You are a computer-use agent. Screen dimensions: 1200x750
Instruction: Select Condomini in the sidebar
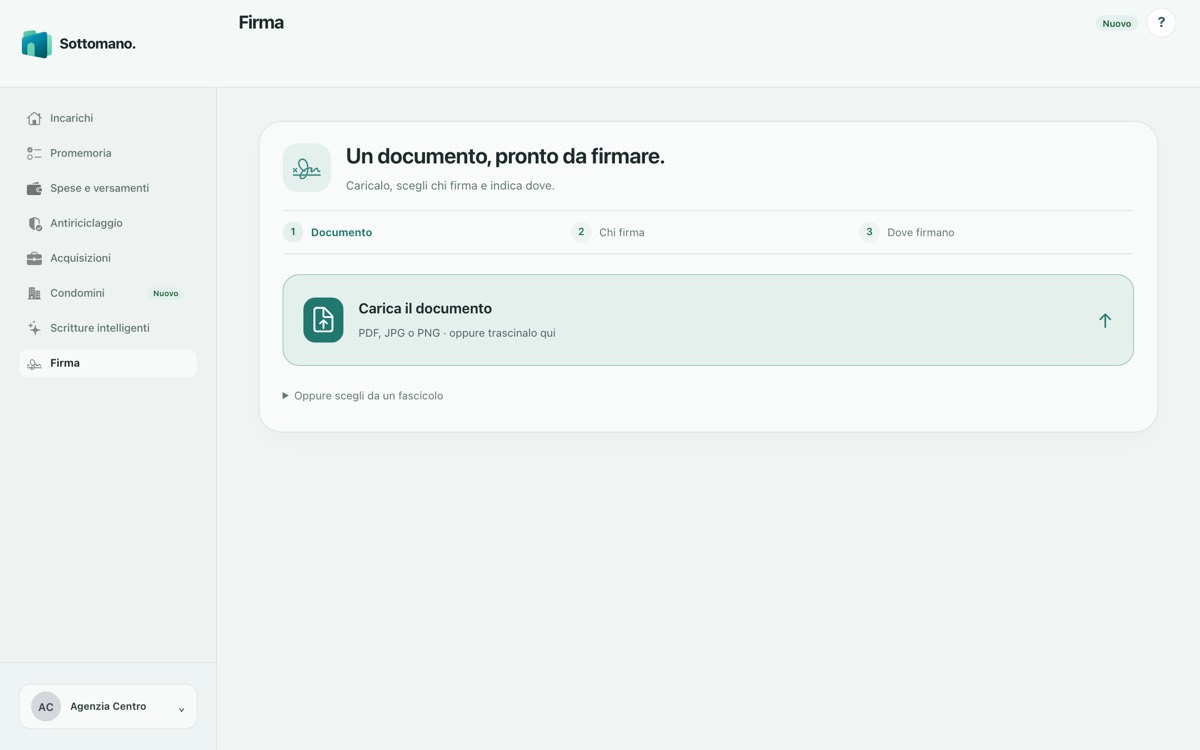click(108, 293)
